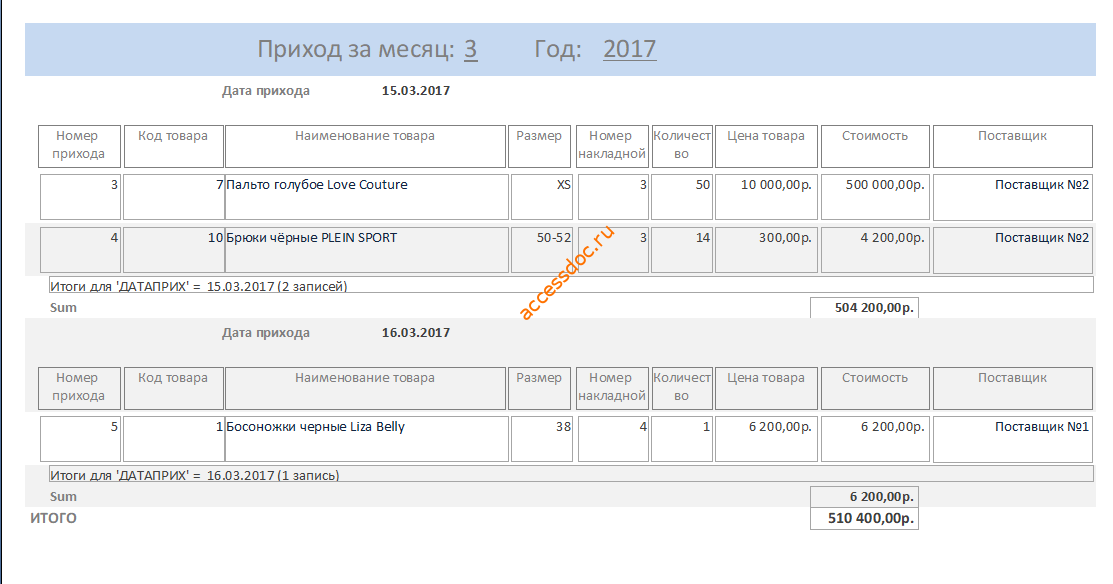Click "Номер прихода" header in the 16.03.2017 table

point(79,387)
